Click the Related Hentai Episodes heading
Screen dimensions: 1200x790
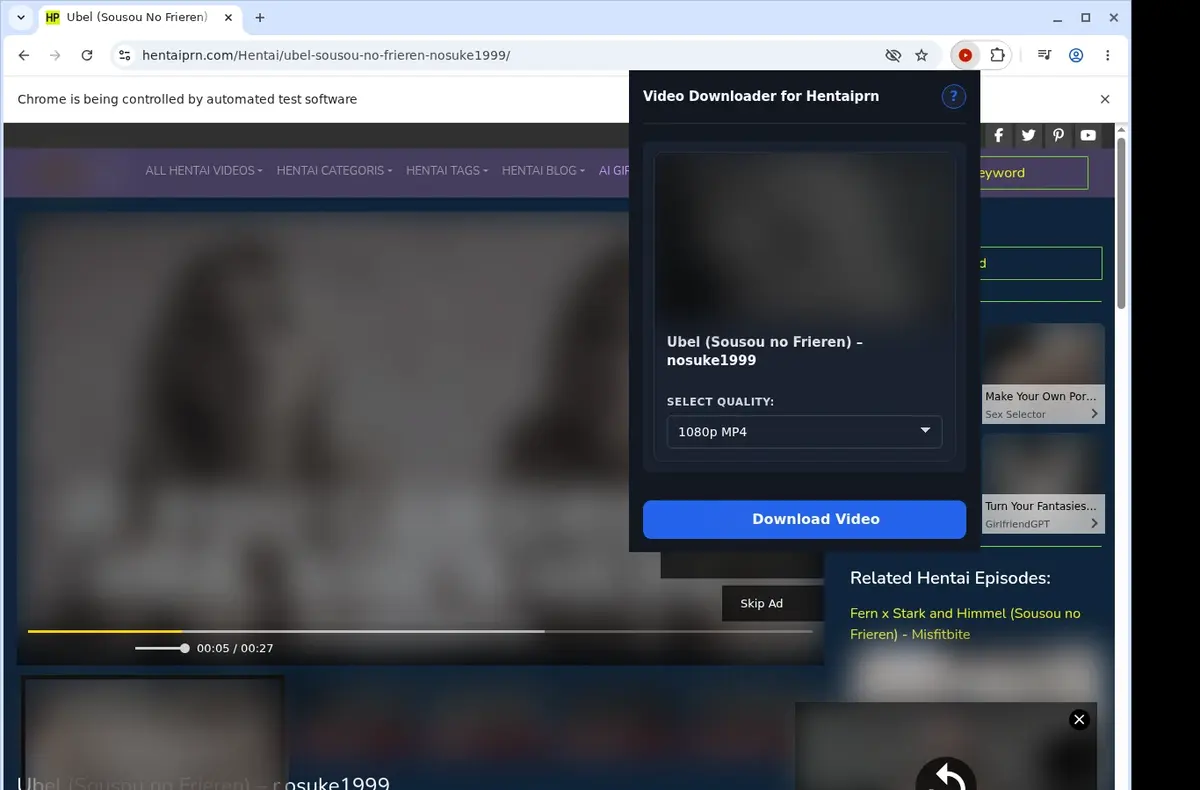coord(950,578)
